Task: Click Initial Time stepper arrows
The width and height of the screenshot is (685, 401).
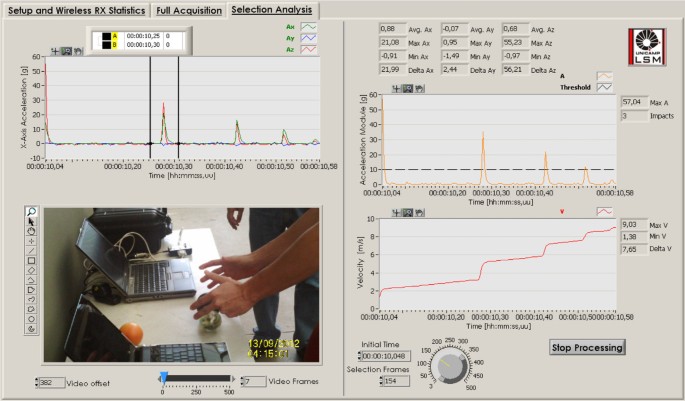Action: coord(360,356)
